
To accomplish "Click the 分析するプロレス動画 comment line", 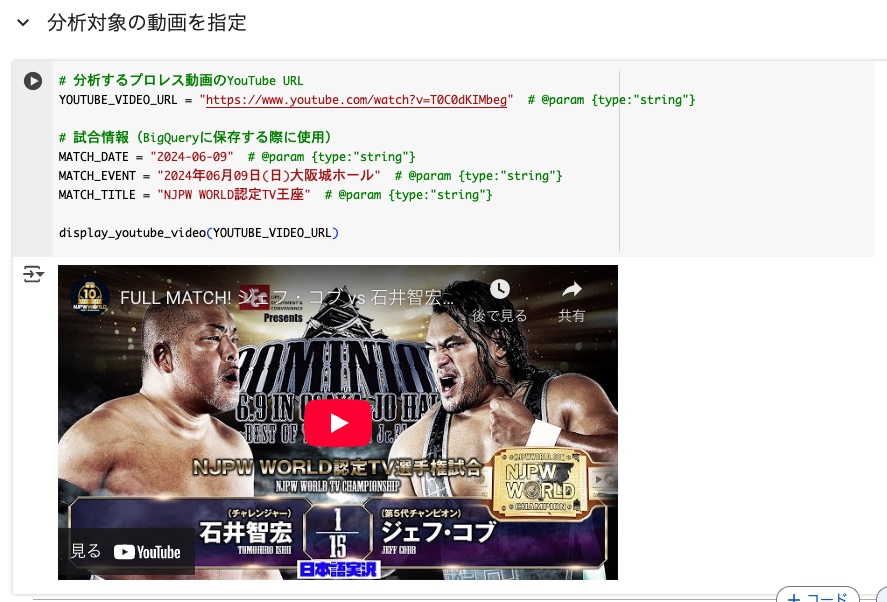I will [181, 80].
